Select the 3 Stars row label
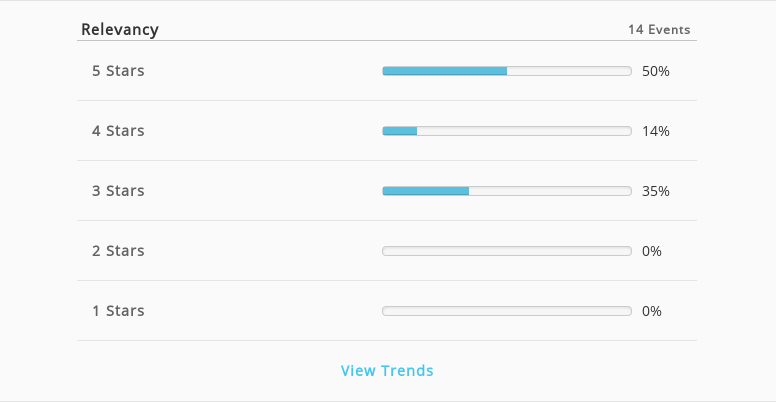776x402 pixels. [x=118, y=191]
